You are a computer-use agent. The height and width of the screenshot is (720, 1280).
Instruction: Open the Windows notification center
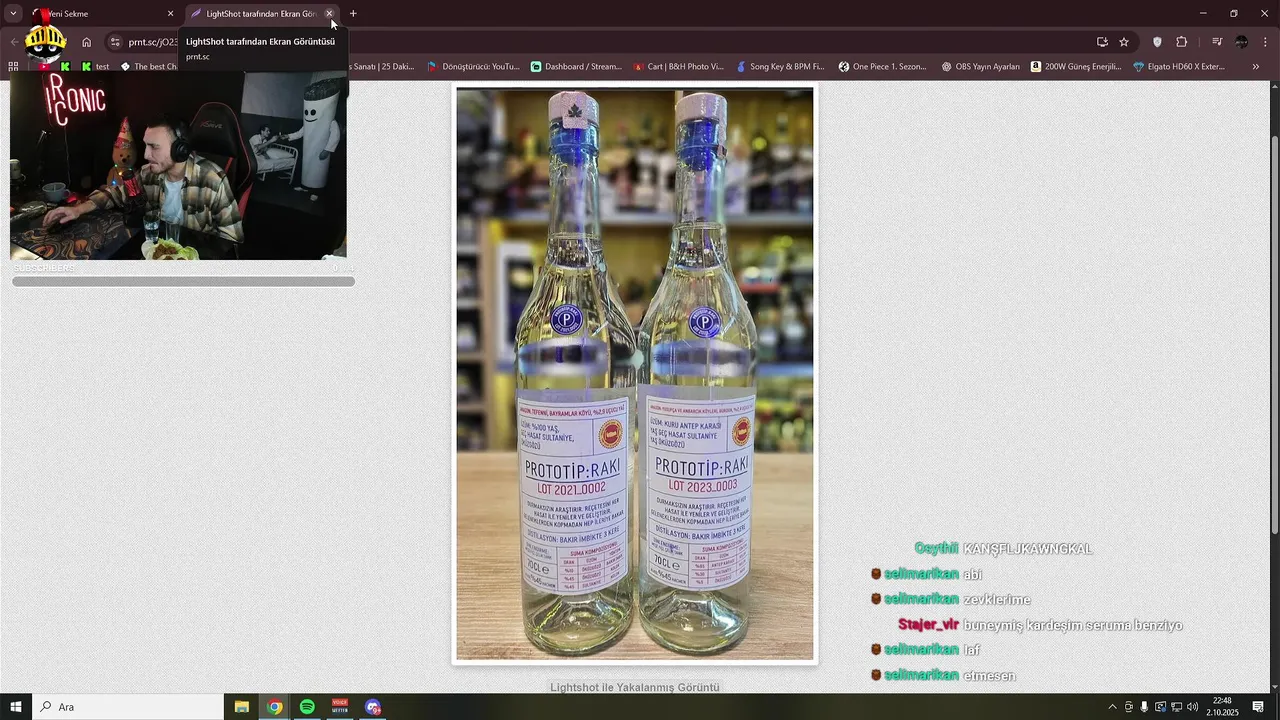tap(1258, 707)
